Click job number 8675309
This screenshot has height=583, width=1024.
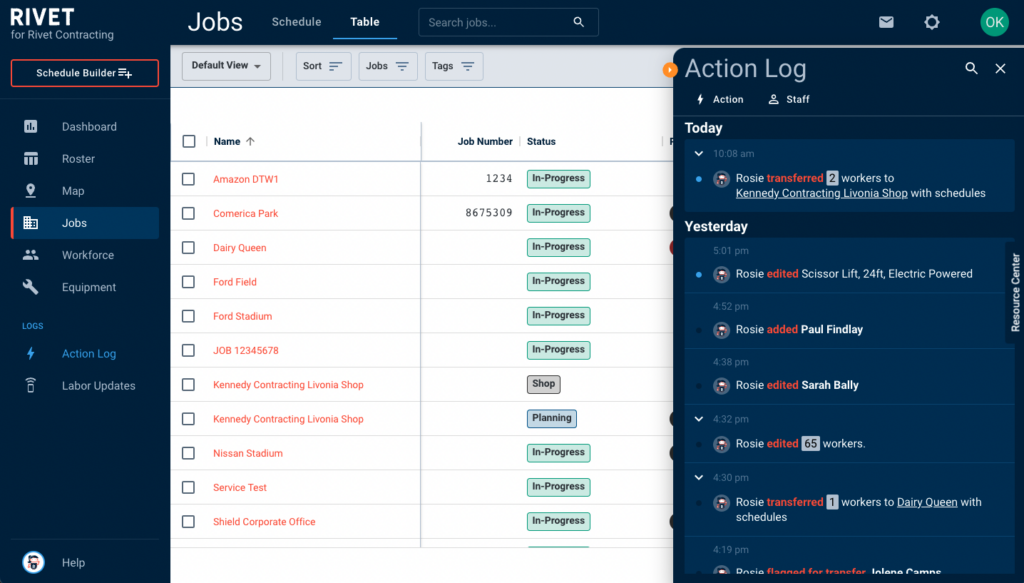(x=488, y=213)
